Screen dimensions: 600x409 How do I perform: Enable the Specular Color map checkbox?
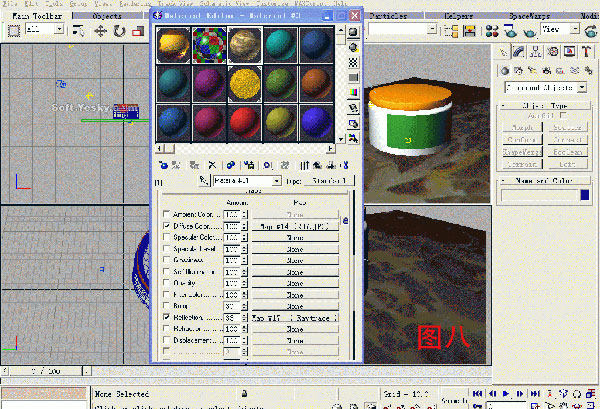coord(166,237)
